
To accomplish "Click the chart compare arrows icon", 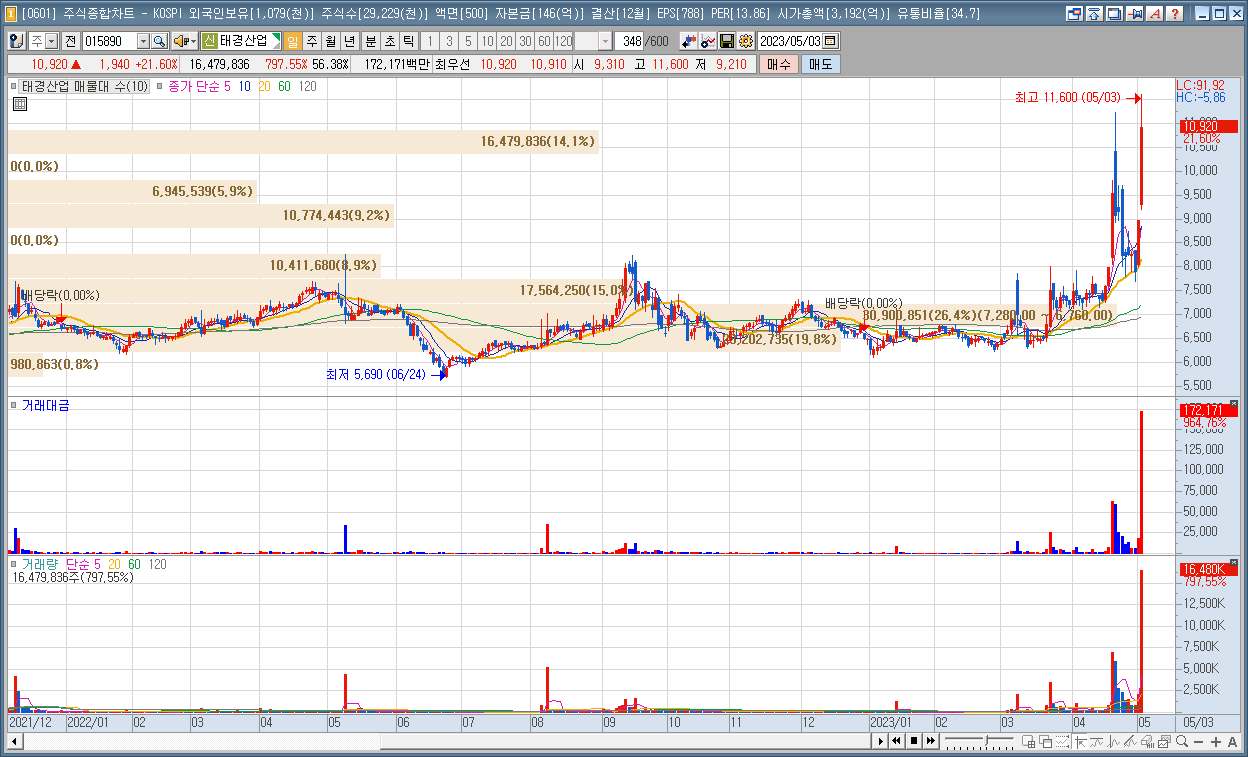I will [x=689, y=41].
